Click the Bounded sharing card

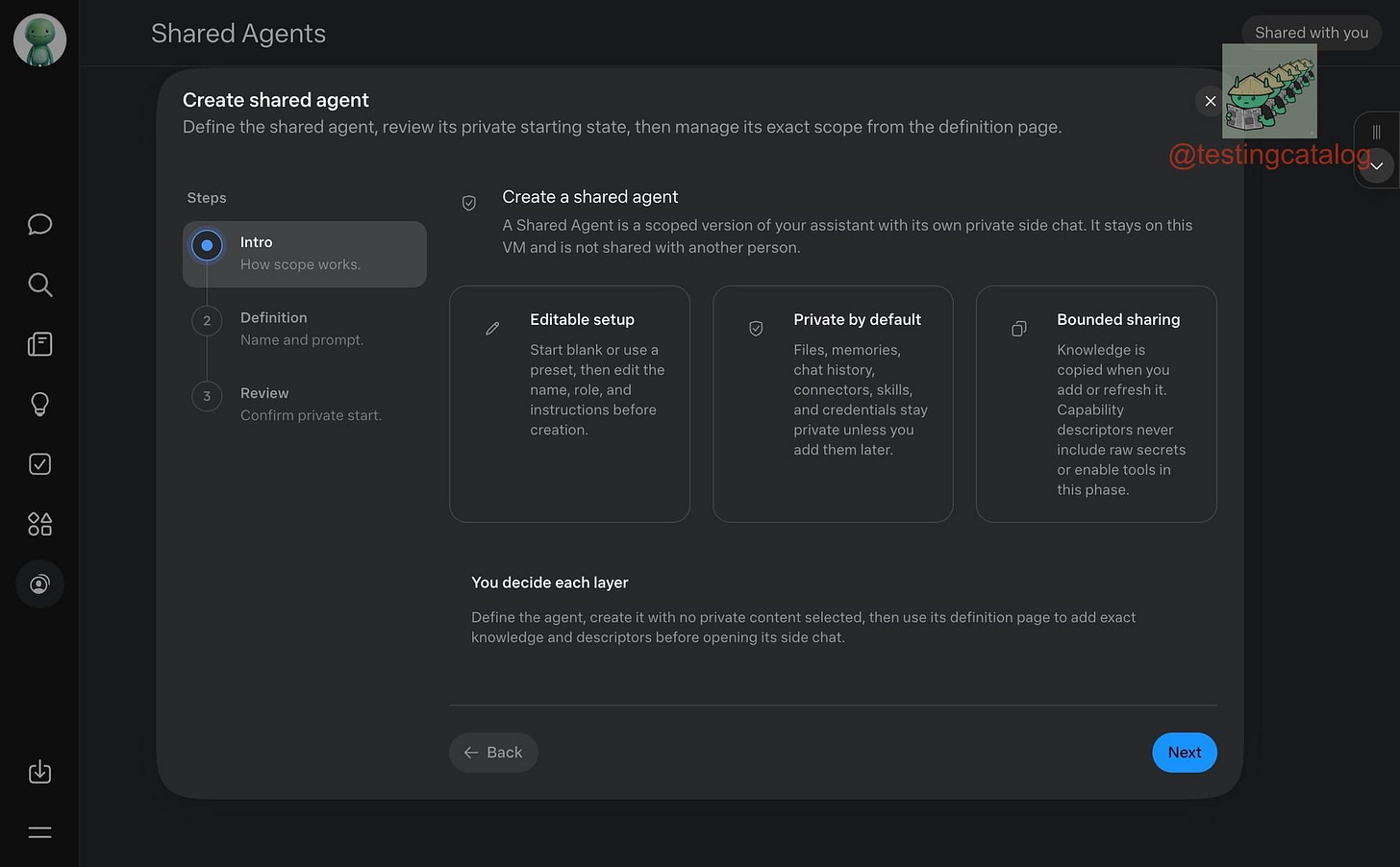point(1096,404)
